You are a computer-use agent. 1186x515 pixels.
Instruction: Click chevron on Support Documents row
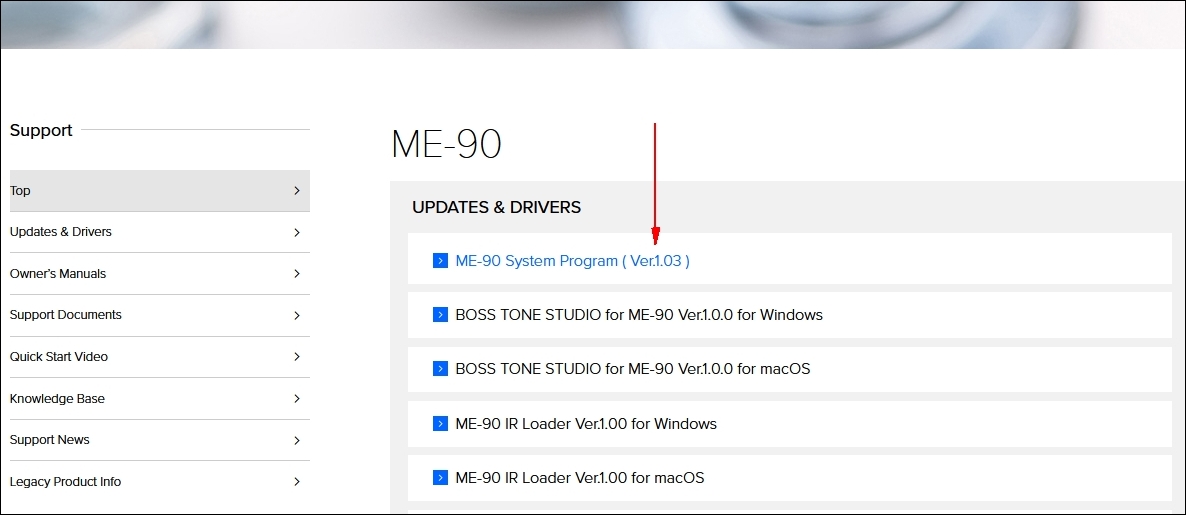pos(297,315)
